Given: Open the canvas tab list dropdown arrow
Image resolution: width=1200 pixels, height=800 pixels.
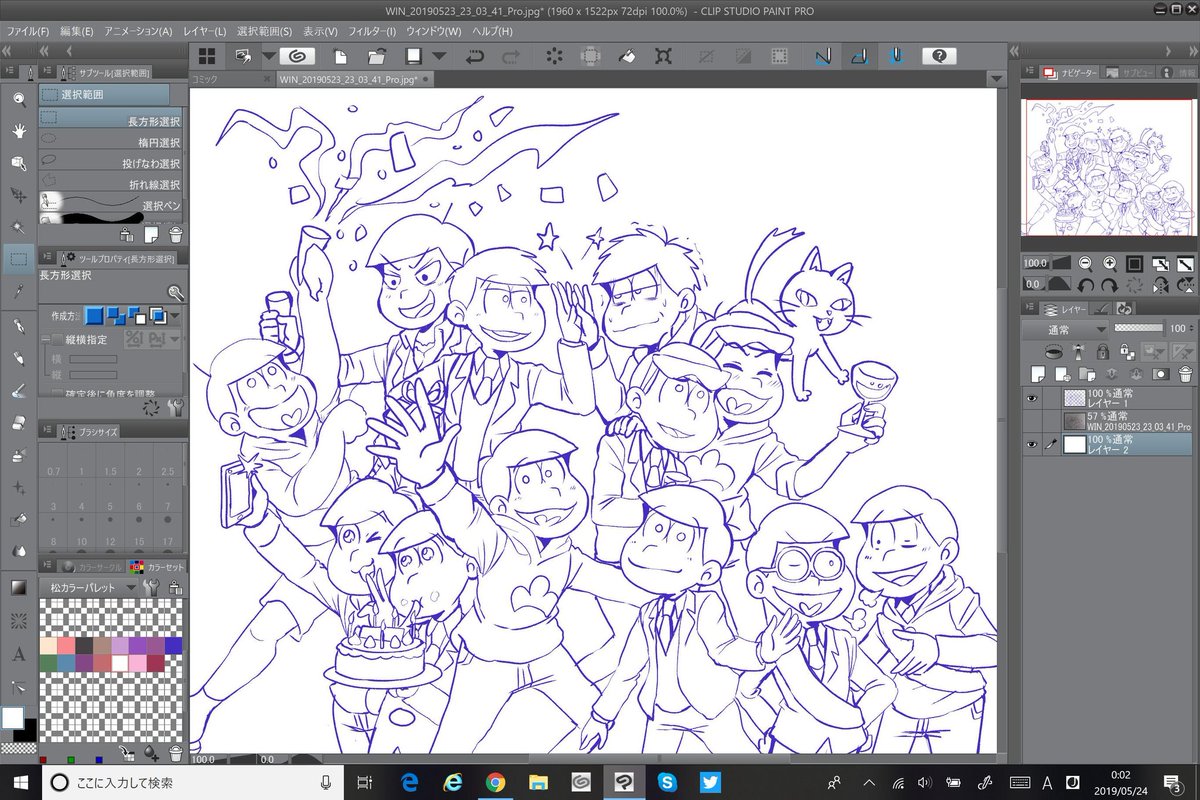Looking at the screenshot, I should [995, 79].
